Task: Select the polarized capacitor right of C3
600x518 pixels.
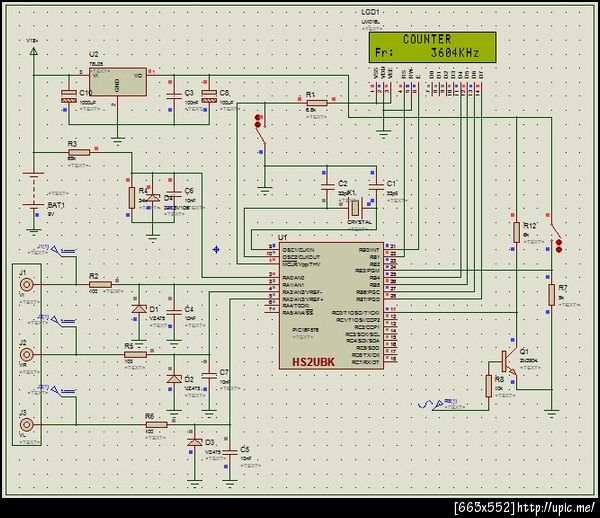Action: pyautogui.click(x=209, y=96)
